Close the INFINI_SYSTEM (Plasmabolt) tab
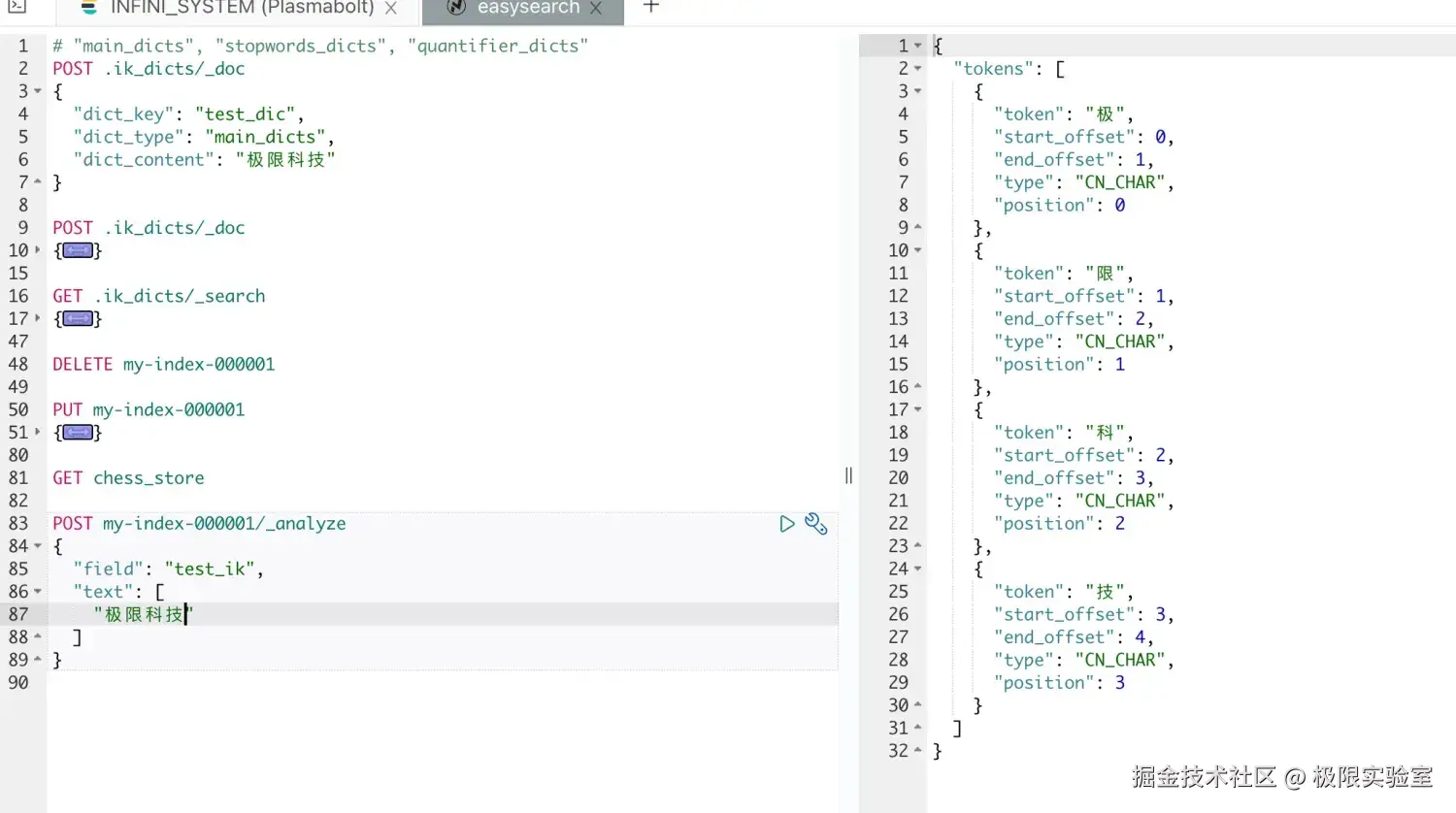The height and width of the screenshot is (813, 1456). [x=390, y=8]
